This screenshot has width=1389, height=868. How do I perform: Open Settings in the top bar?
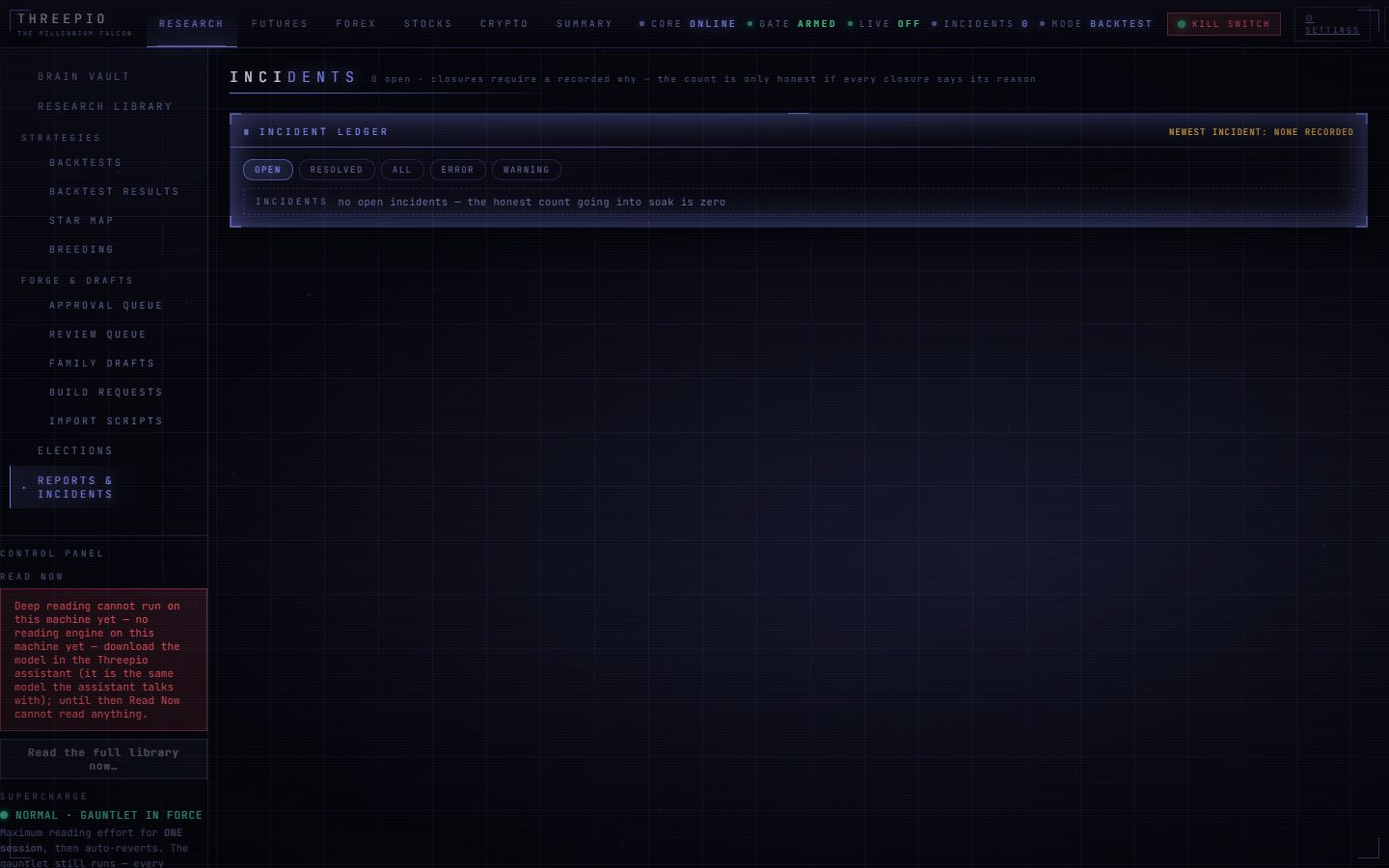pos(1332,24)
